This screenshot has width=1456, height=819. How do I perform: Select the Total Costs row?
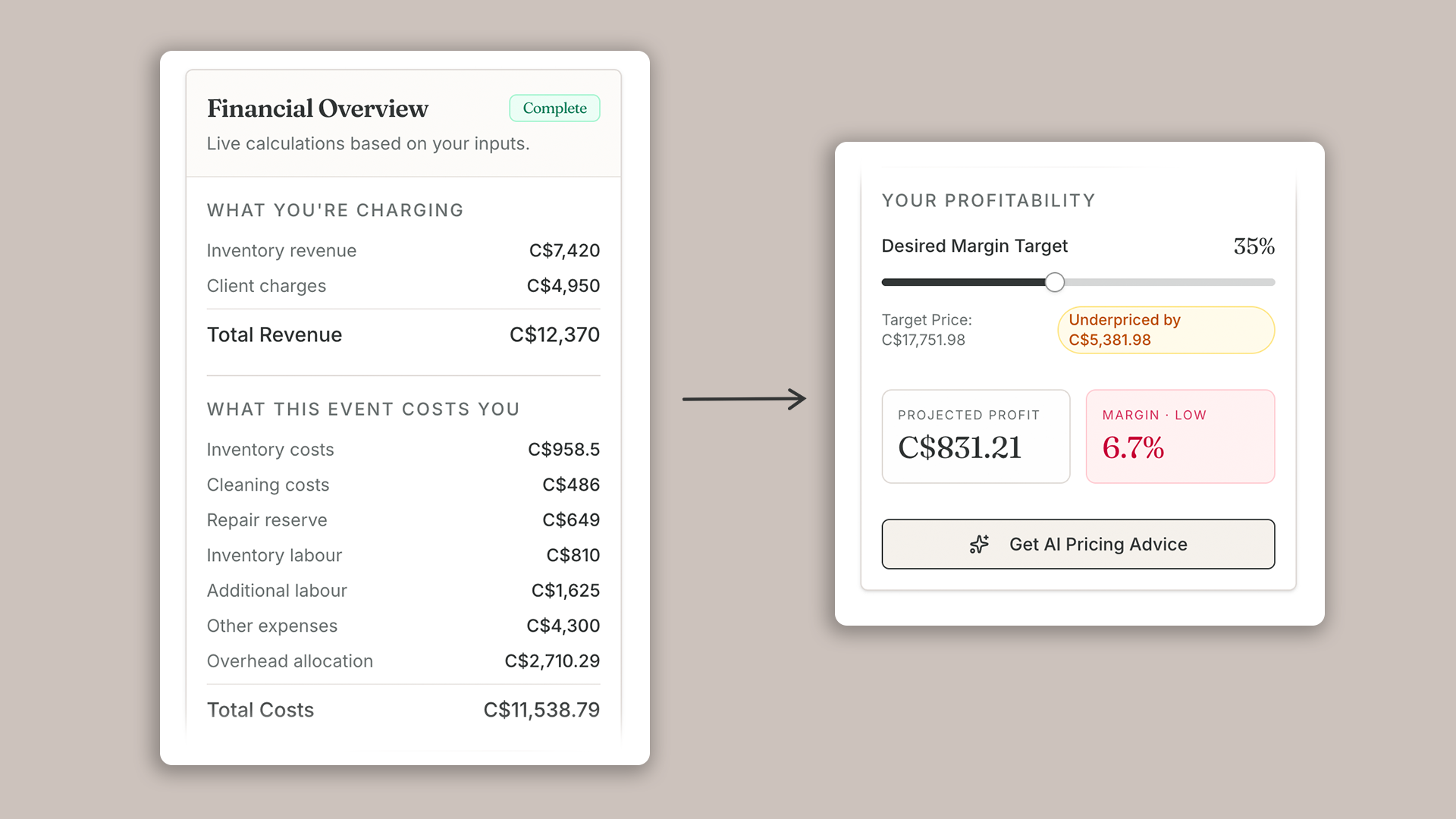pos(403,710)
